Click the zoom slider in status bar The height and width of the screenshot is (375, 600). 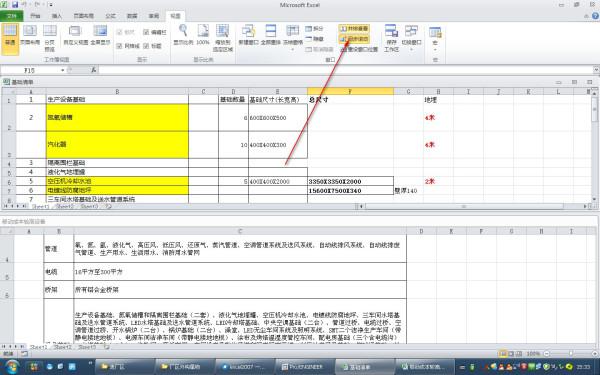570,354
